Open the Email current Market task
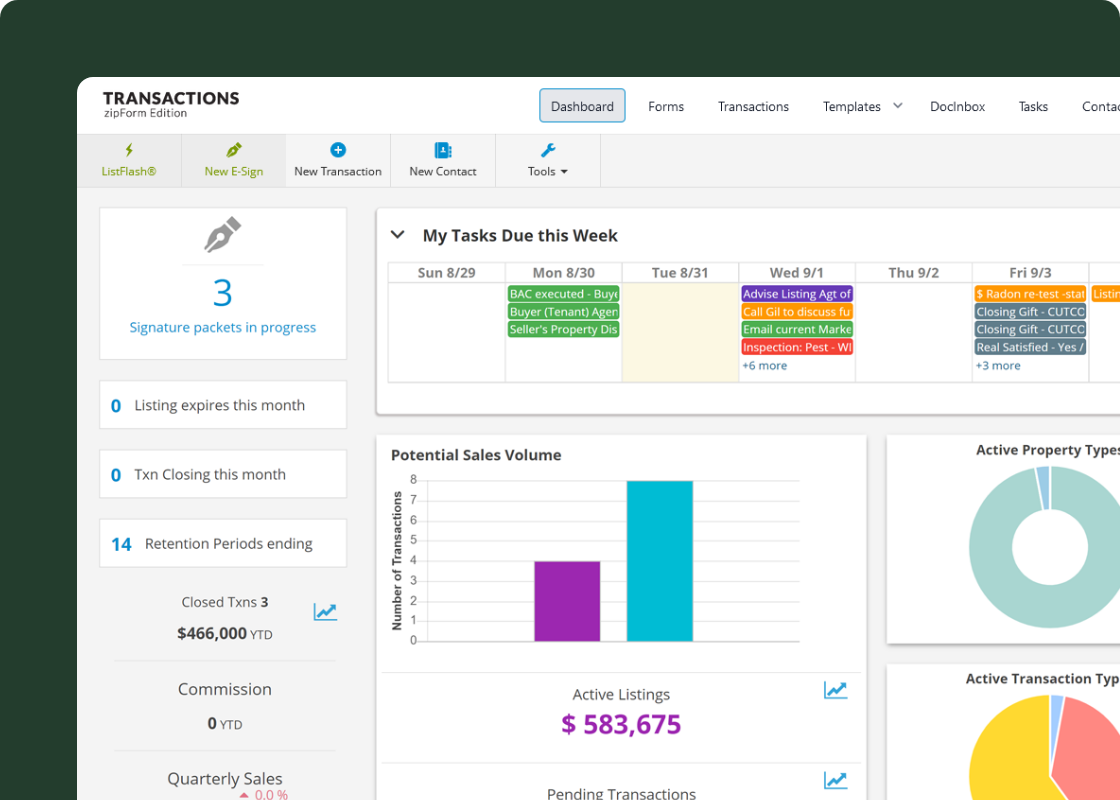The image size is (1120, 800). tap(797, 329)
